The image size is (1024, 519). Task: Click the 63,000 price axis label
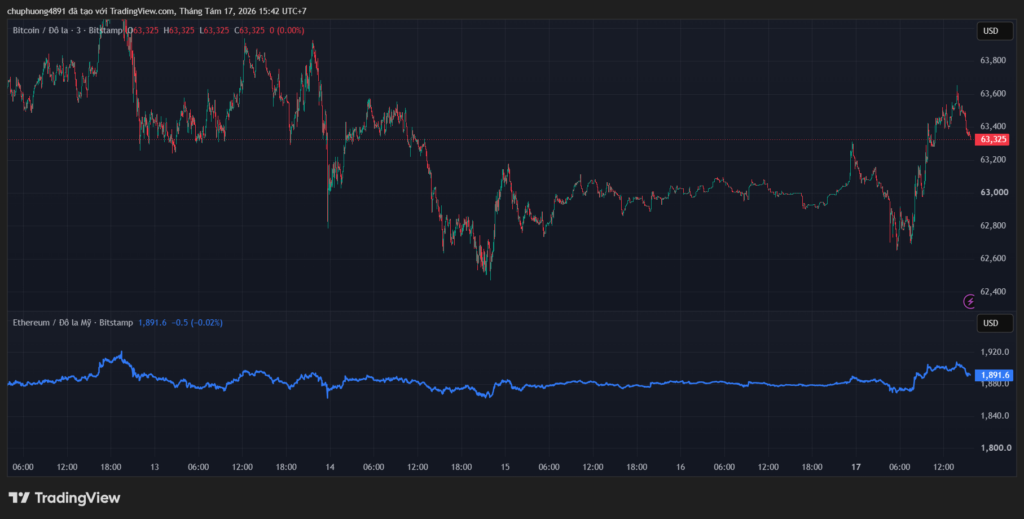click(993, 193)
